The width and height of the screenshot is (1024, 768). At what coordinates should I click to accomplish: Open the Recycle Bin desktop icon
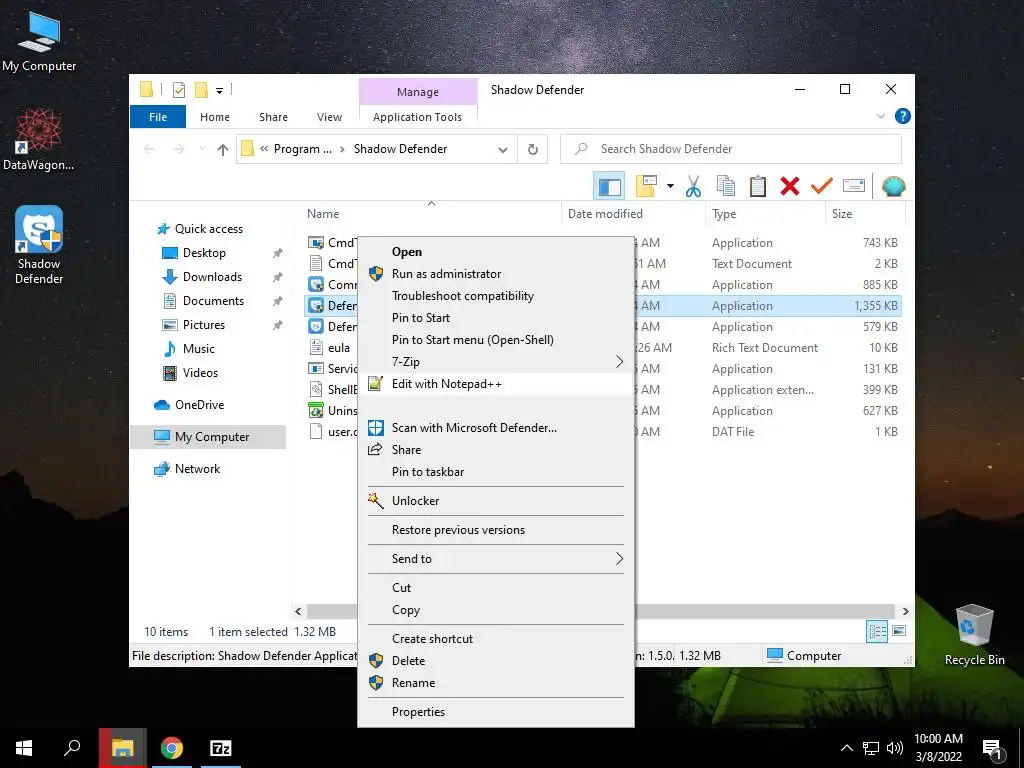[x=974, y=634]
